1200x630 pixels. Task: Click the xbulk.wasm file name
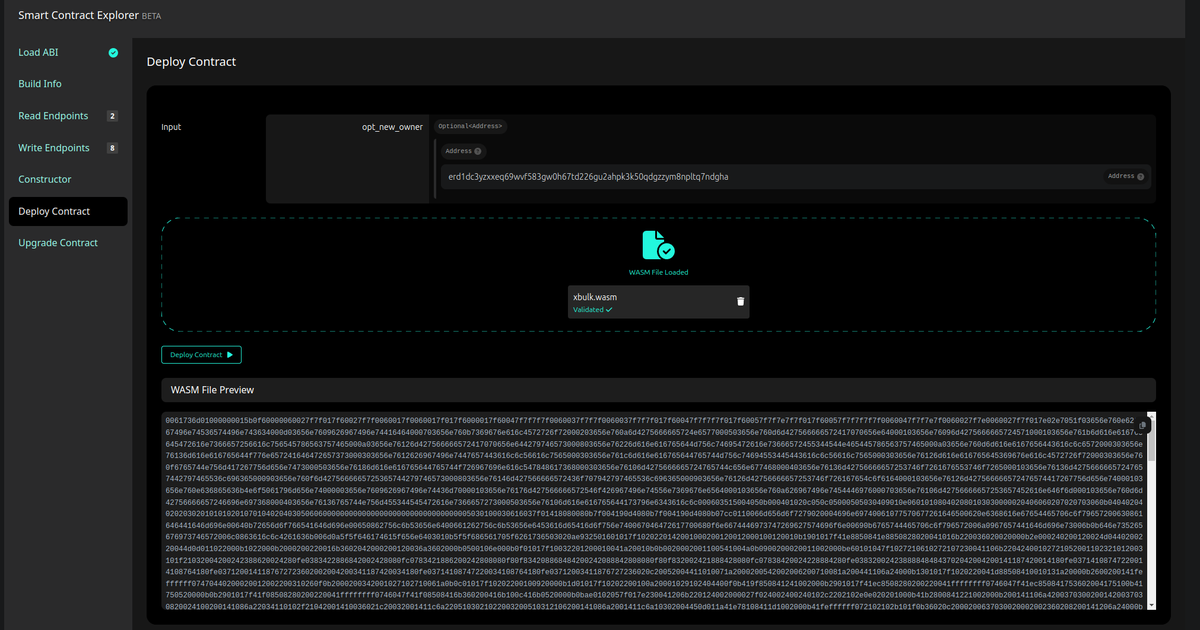point(594,298)
